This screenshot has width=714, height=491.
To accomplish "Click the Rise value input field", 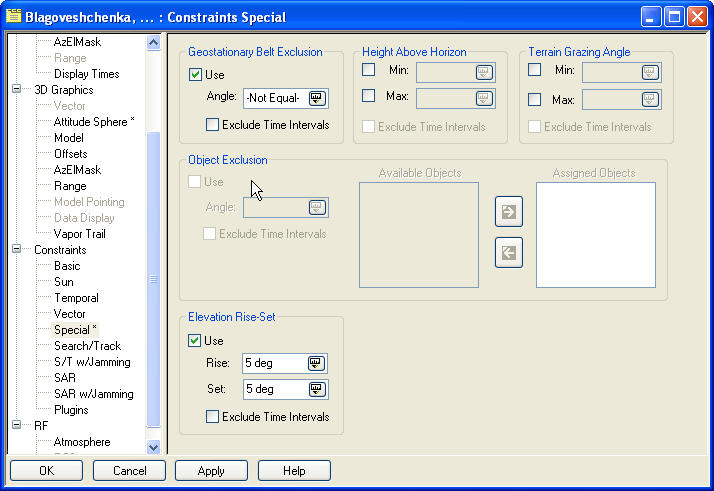I will pos(274,363).
